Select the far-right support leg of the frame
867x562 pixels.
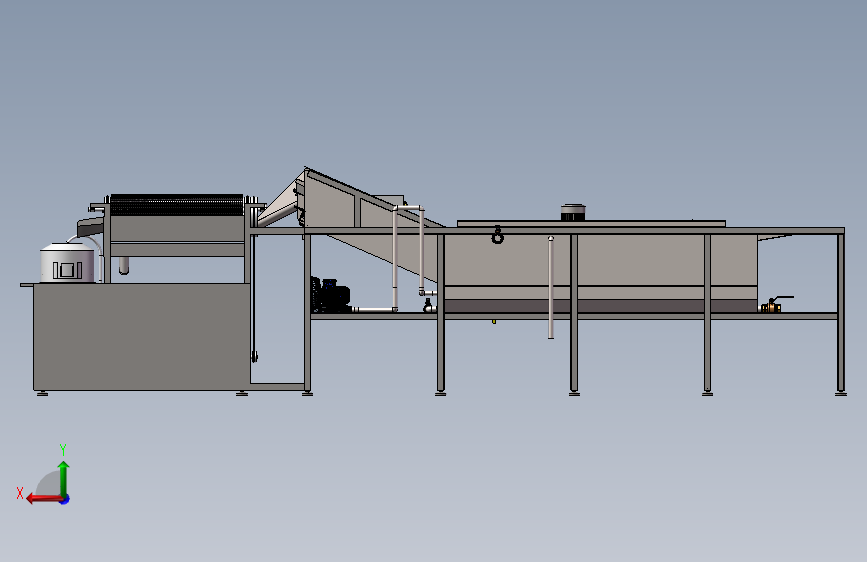840,314
